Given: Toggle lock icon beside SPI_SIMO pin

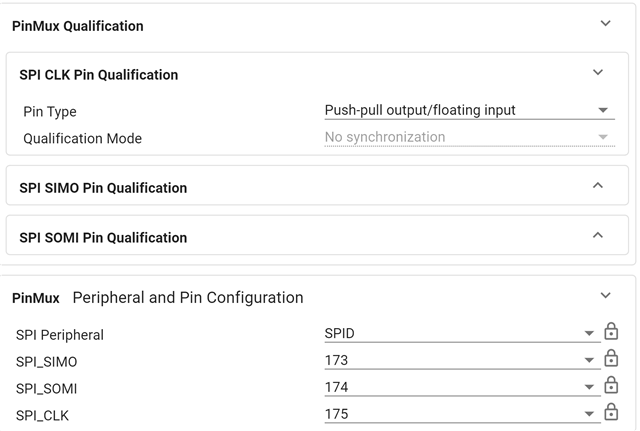Looking at the screenshot, I should click(611, 360).
